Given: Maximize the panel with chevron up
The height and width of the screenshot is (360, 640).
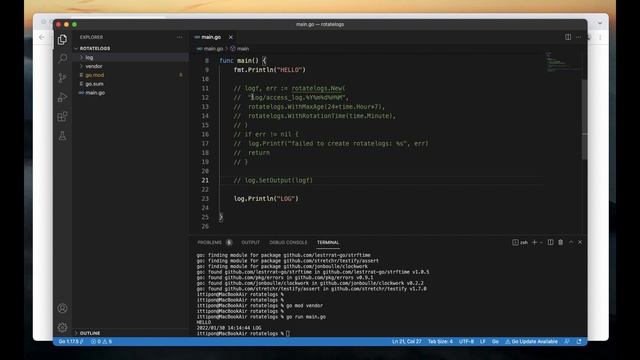Looking at the screenshot, I should (x=571, y=242).
